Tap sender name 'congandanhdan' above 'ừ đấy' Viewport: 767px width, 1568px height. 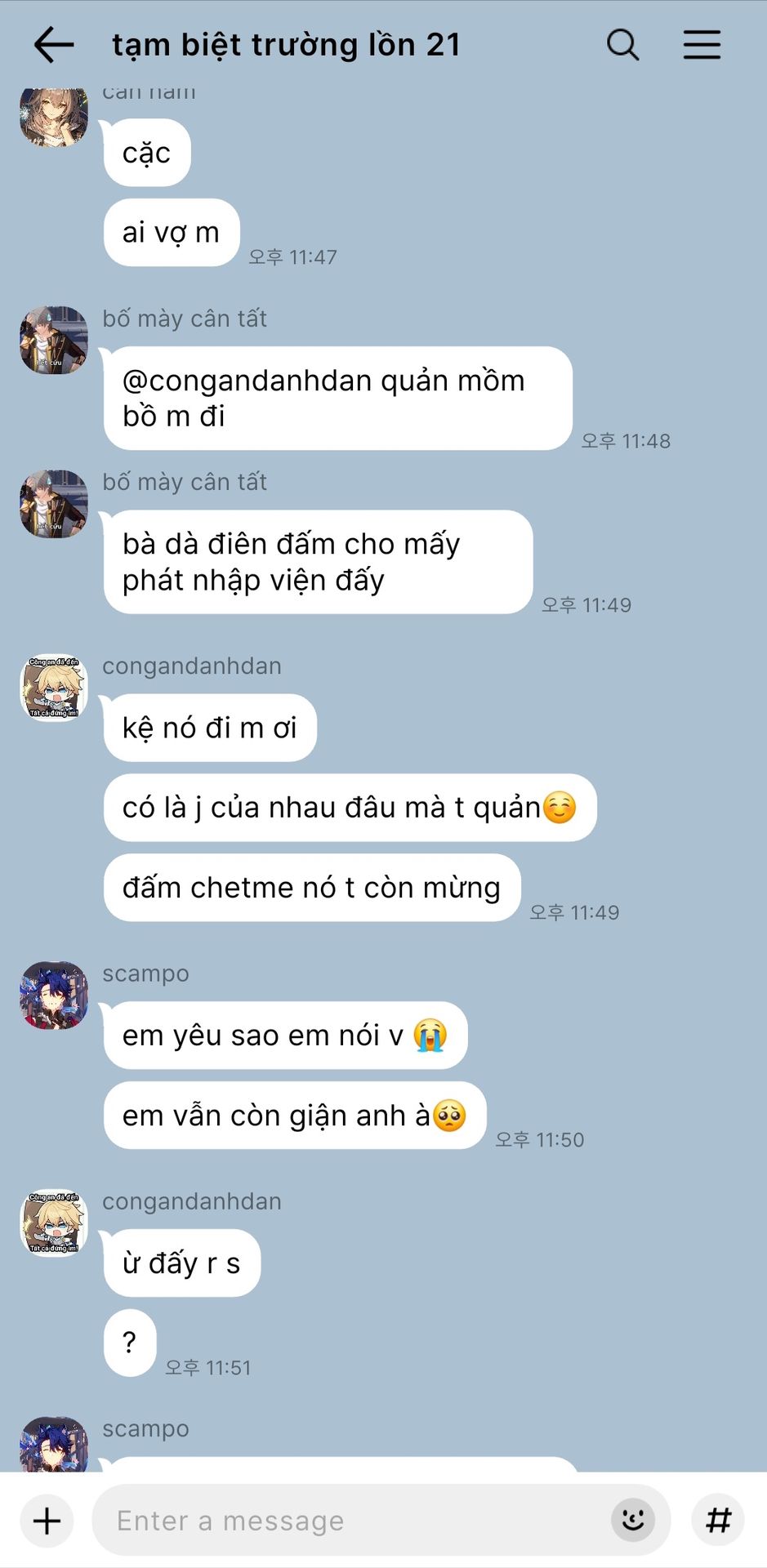192,1201
